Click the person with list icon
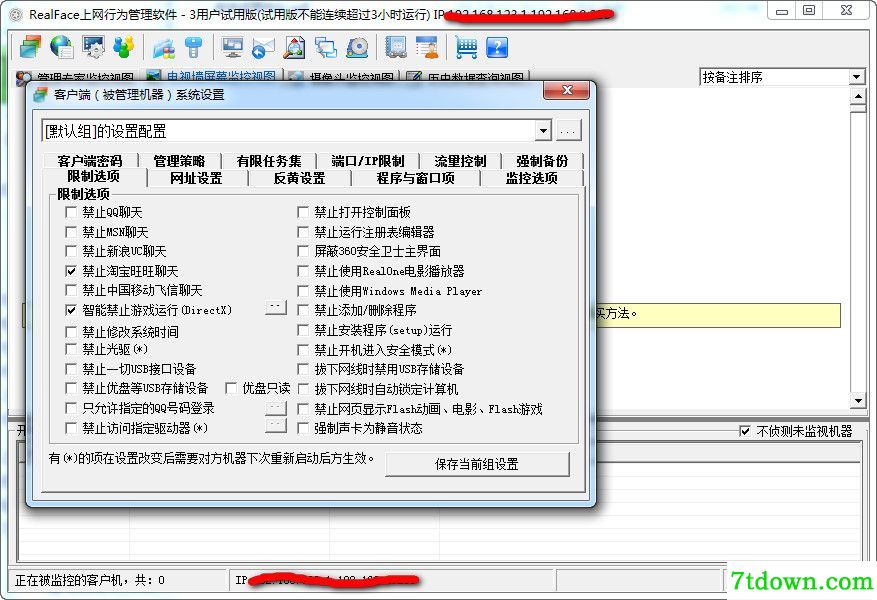The height and width of the screenshot is (600, 877). tap(427, 47)
